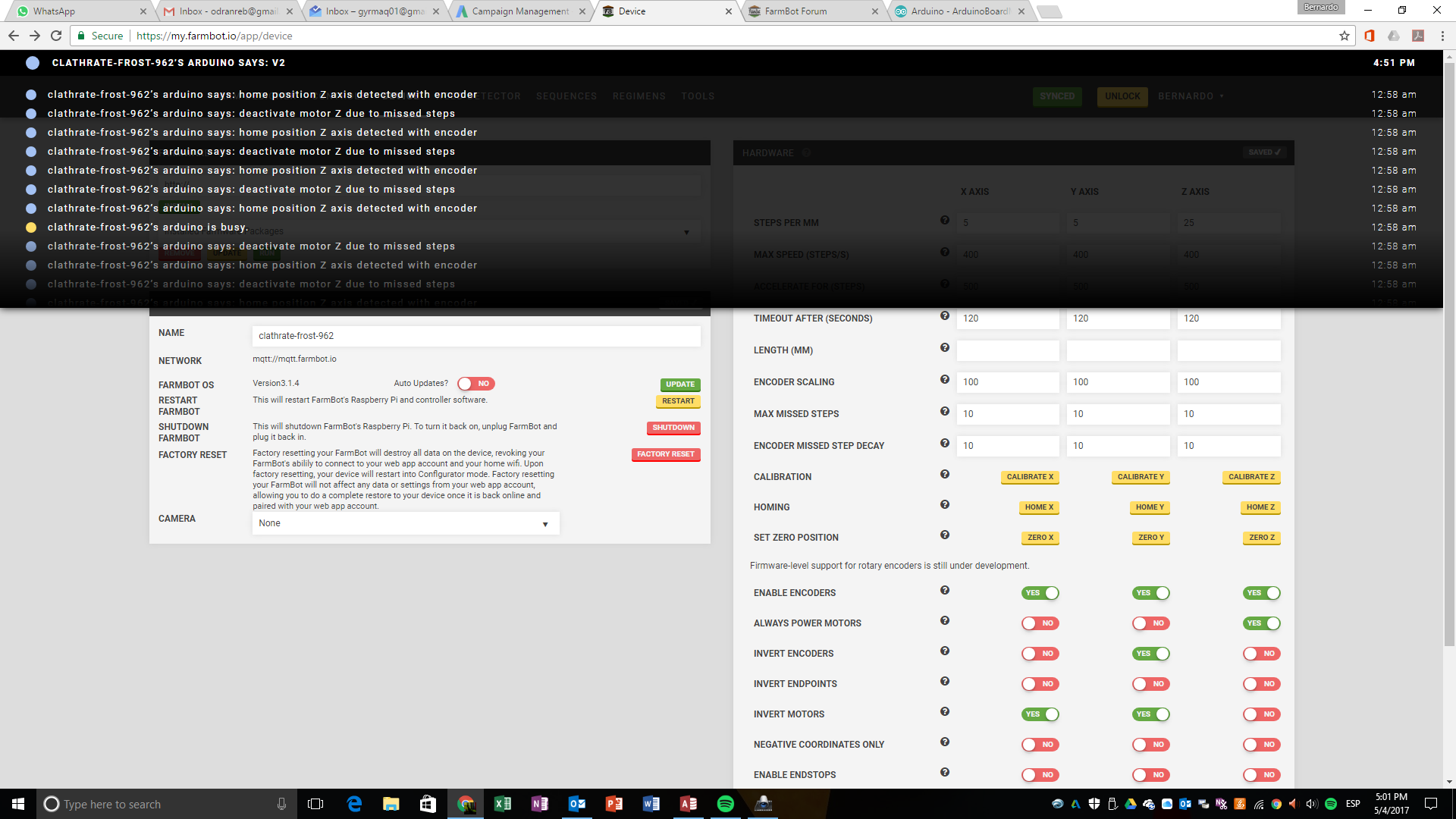This screenshot has height=819, width=1456.
Task: Switch to the WhatsApp browser tab
Action: click(80, 11)
